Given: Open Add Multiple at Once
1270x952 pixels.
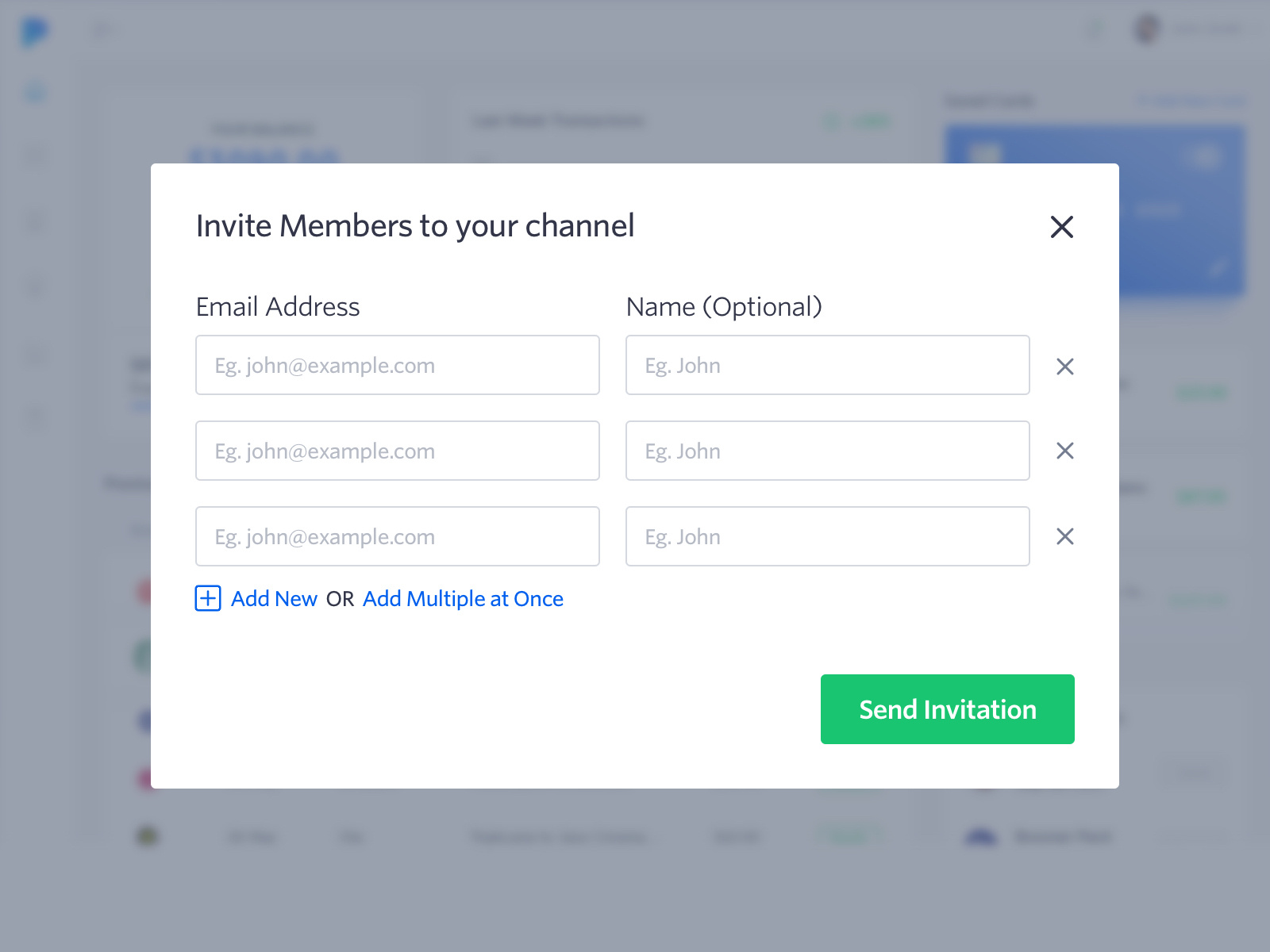Looking at the screenshot, I should click(462, 599).
